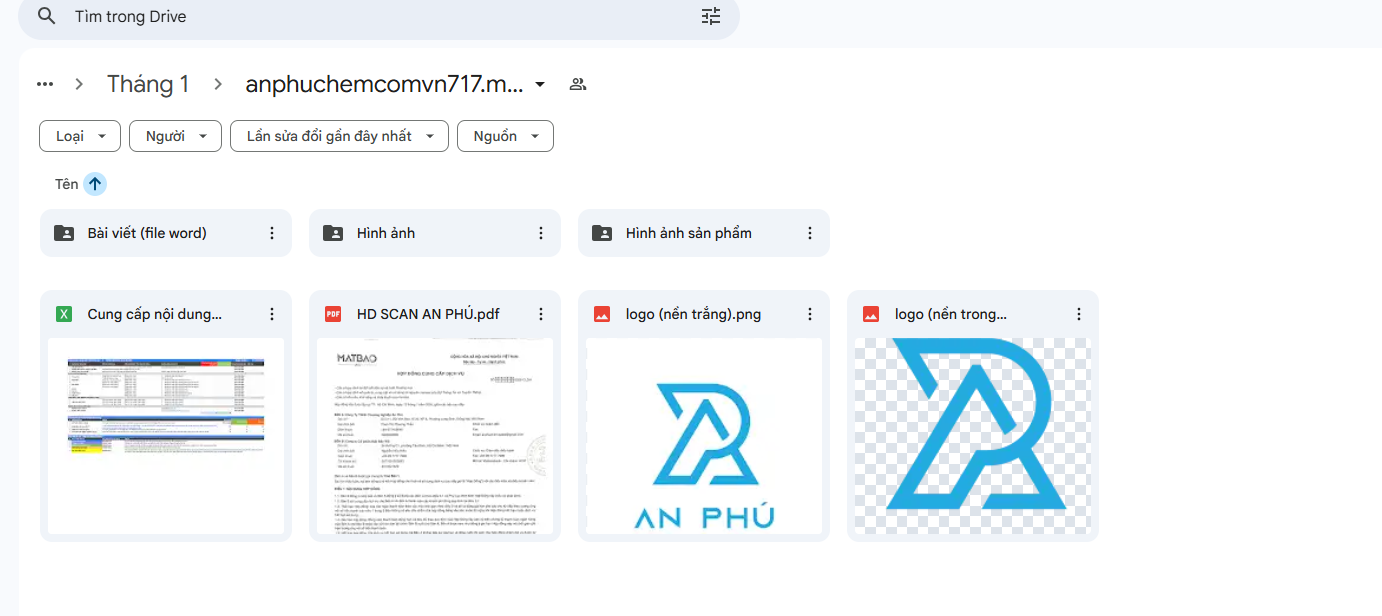This screenshot has width=1382, height=616.
Task: Click PDF icon of HD SCAN AN PHÚ
Action: click(333, 314)
